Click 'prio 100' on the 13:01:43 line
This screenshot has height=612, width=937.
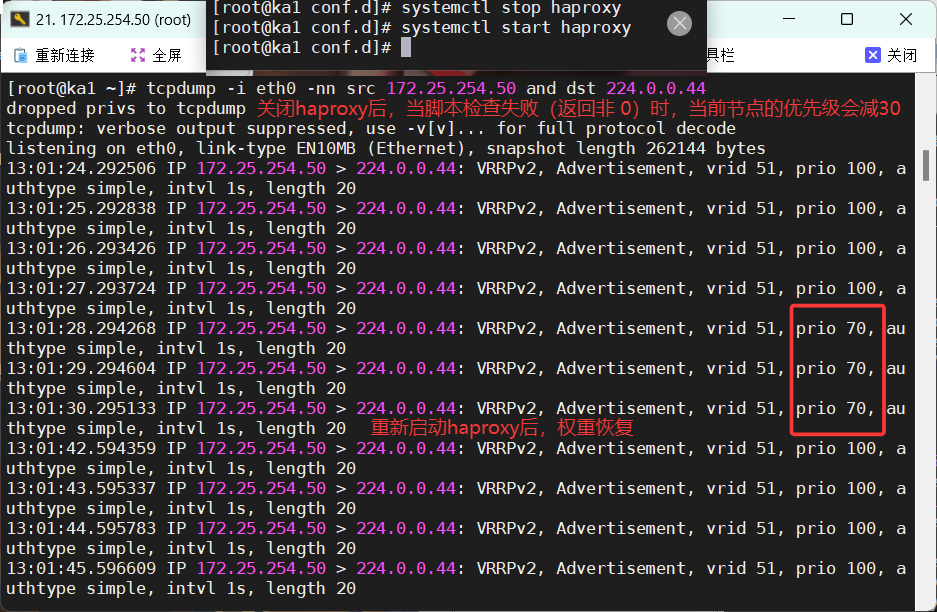836,489
